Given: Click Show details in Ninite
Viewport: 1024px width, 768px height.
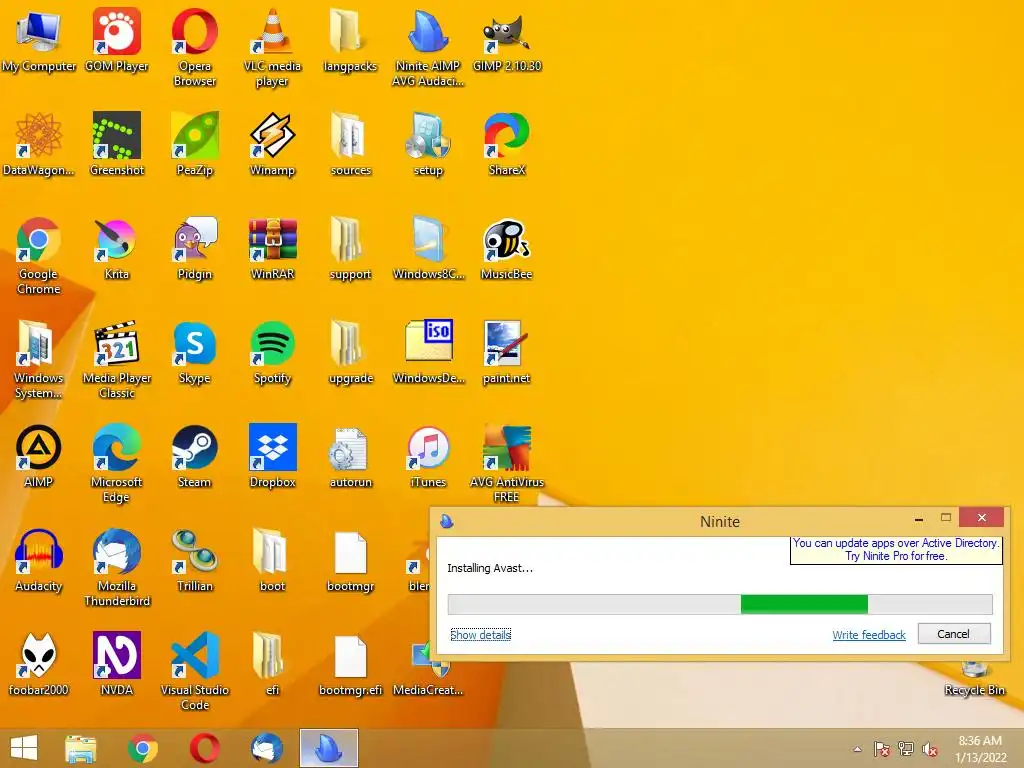Looking at the screenshot, I should [481, 635].
